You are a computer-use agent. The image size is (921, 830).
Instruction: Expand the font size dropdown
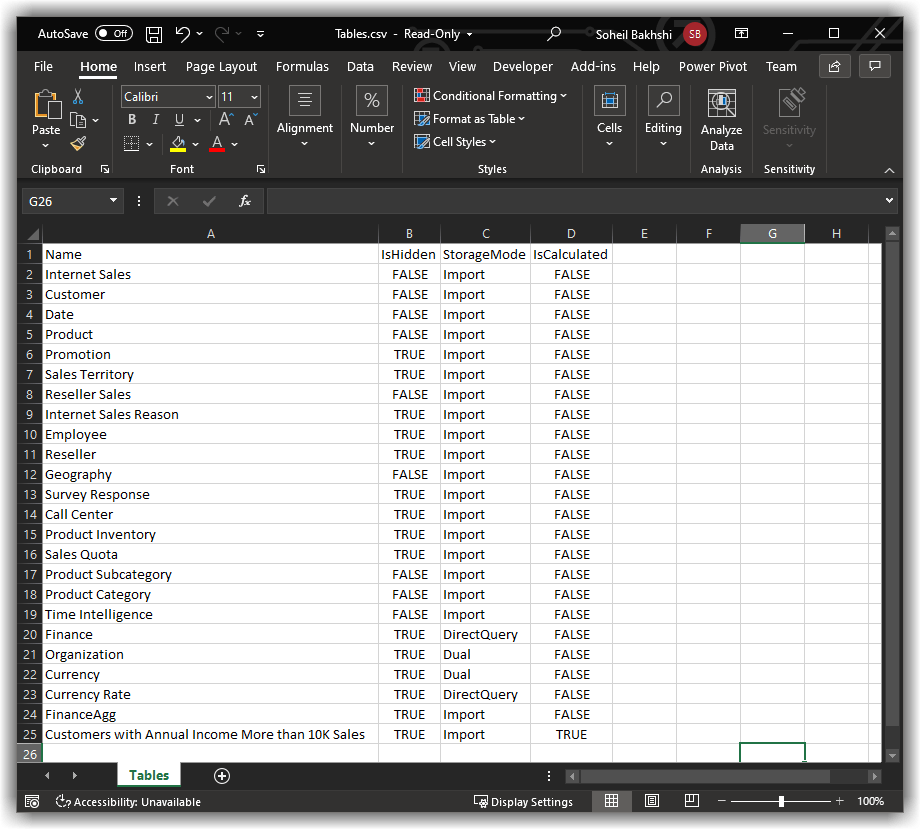tap(255, 96)
